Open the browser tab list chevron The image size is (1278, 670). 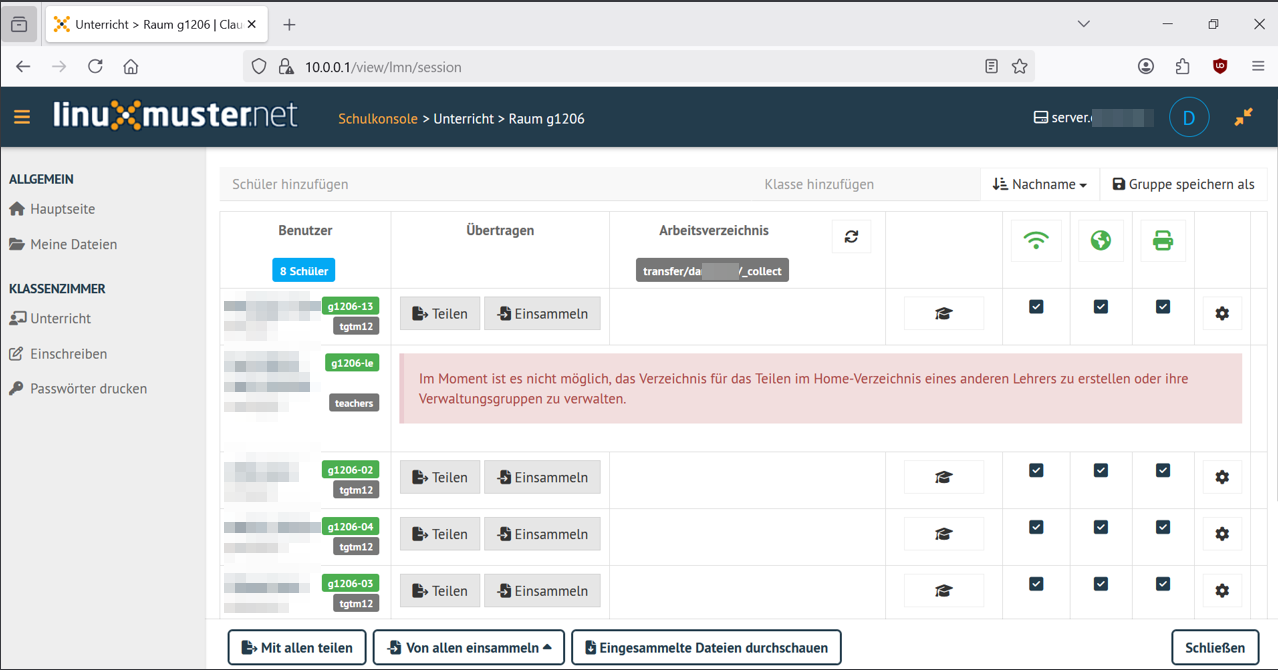(x=1083, y=24)
